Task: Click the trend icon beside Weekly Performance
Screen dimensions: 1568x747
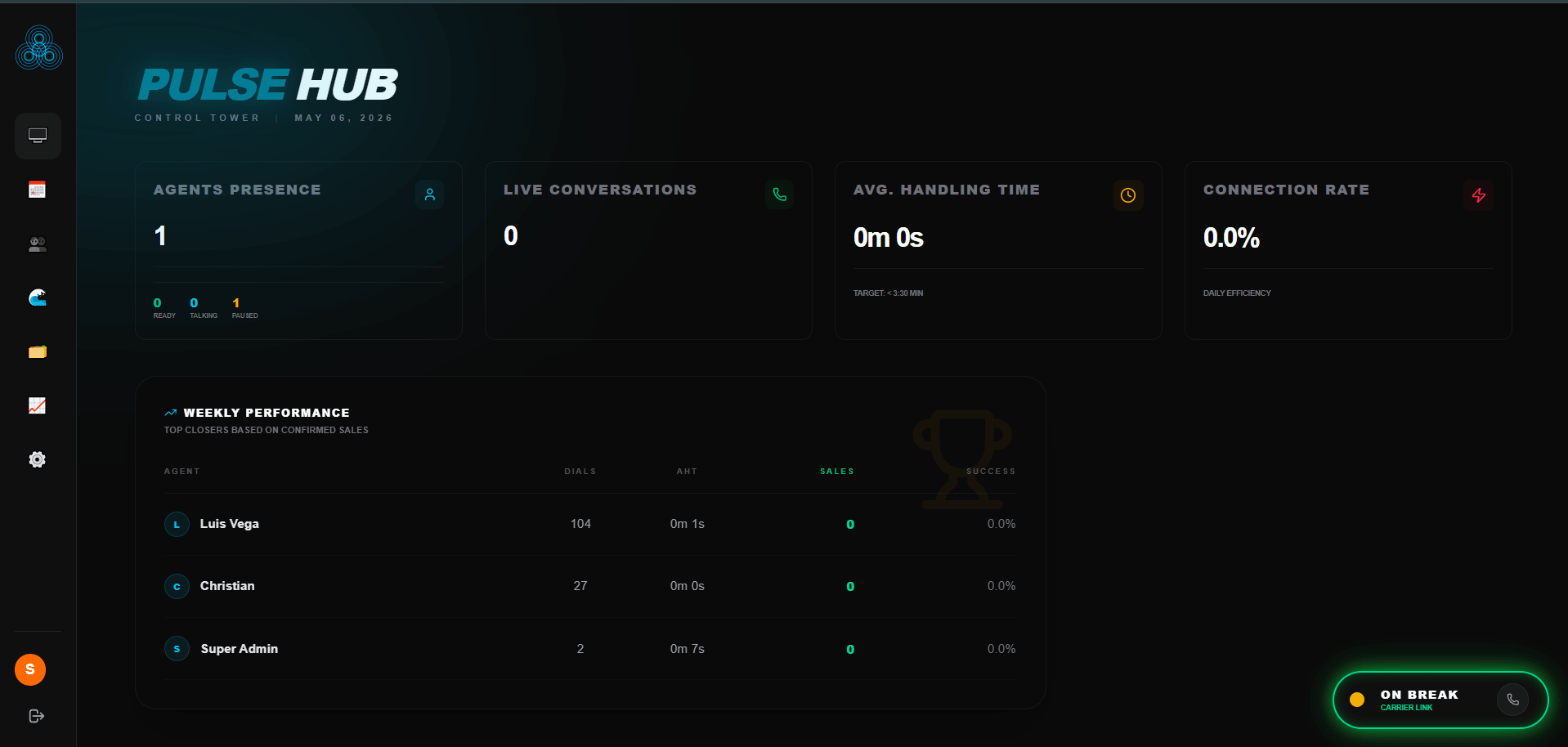Action: (170, 413)
